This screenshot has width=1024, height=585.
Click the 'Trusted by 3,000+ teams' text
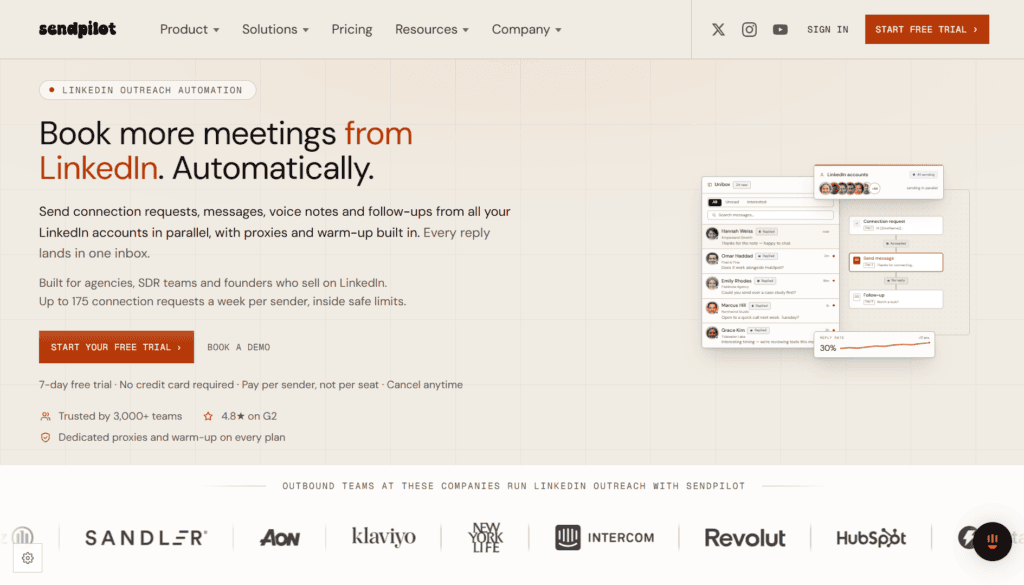pyautogui.click(x=120, y=417)
